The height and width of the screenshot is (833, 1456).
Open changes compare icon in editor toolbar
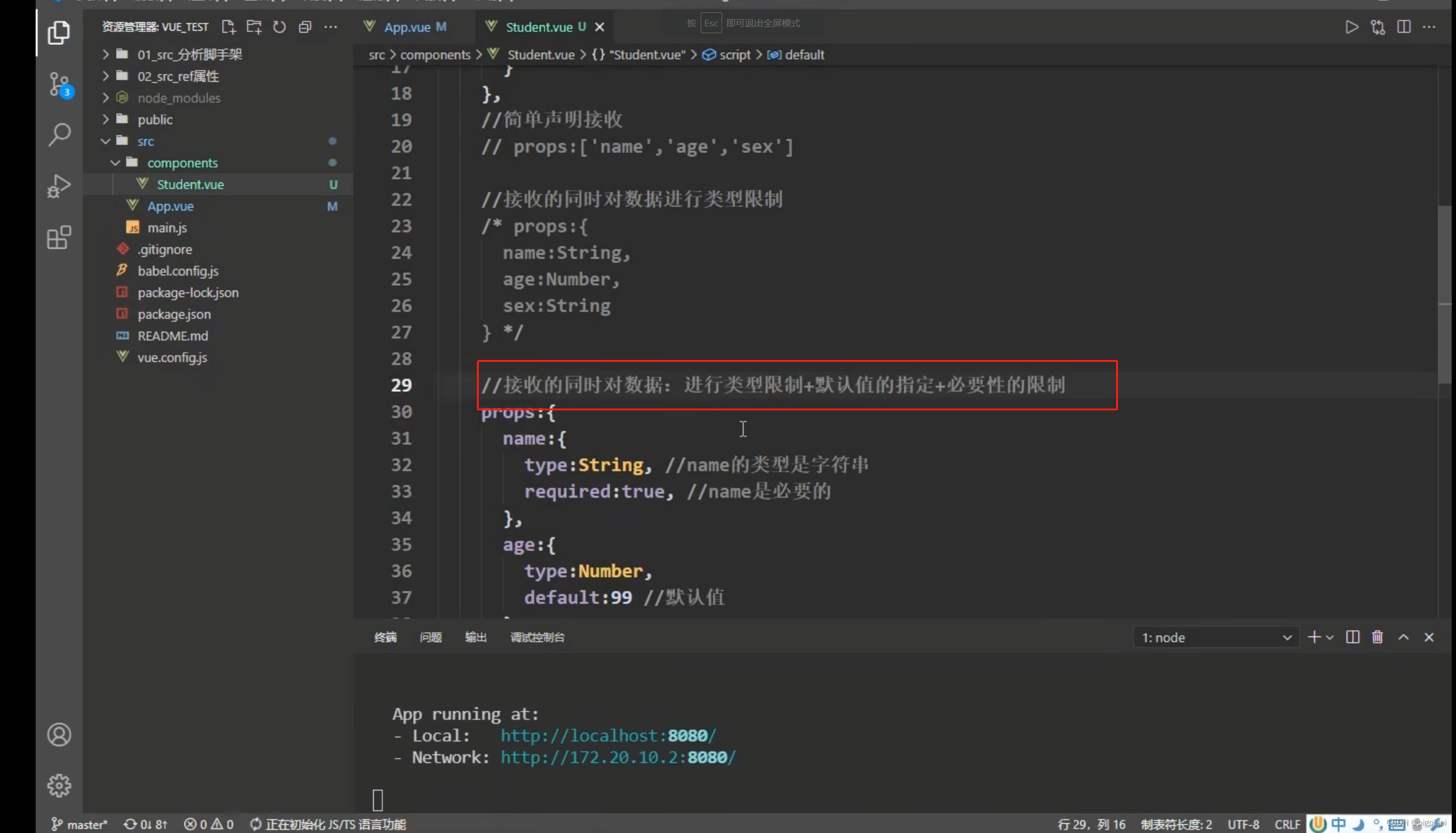pyautogui.click(x=1378, y=27)
